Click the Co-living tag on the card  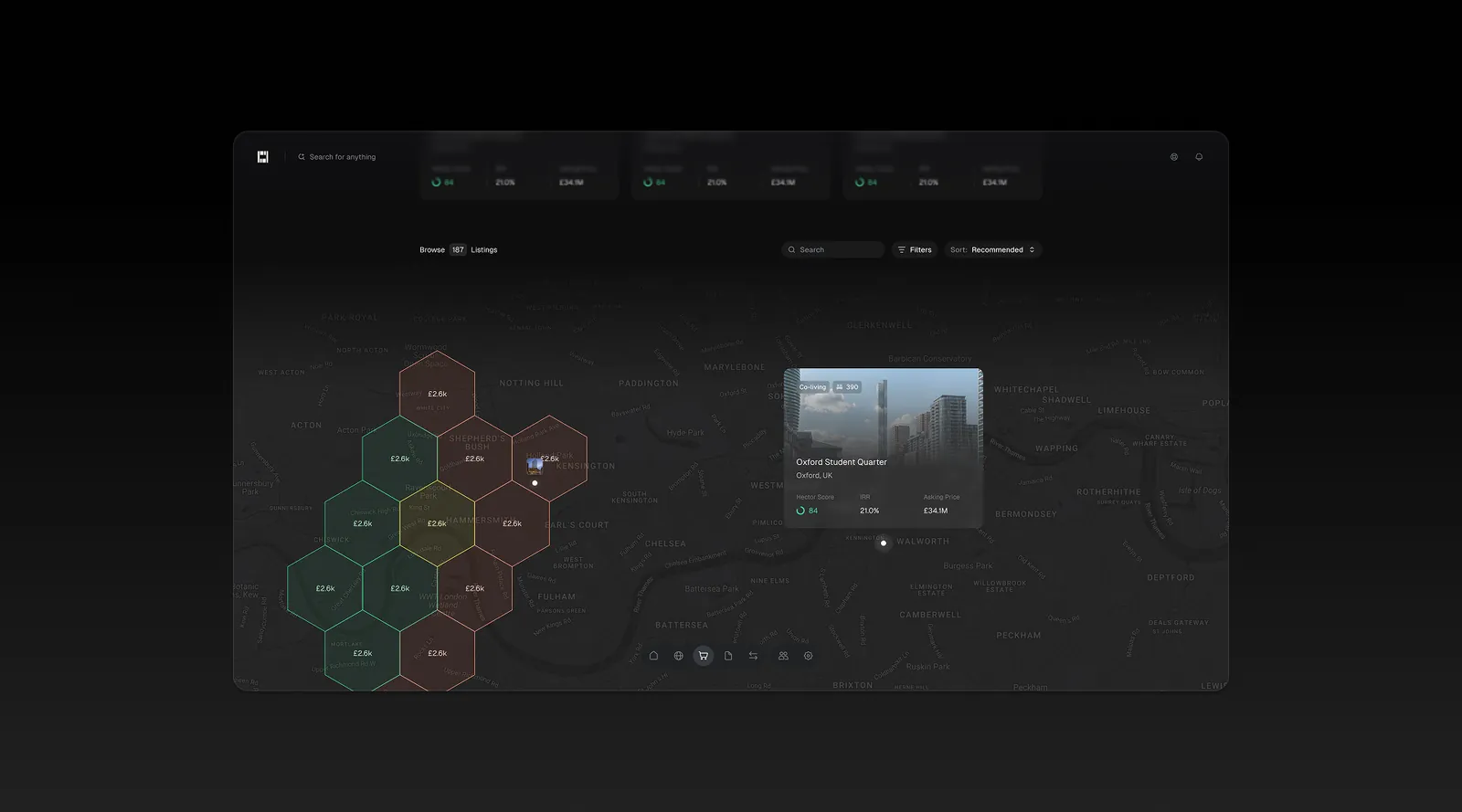tap(812, 387)
